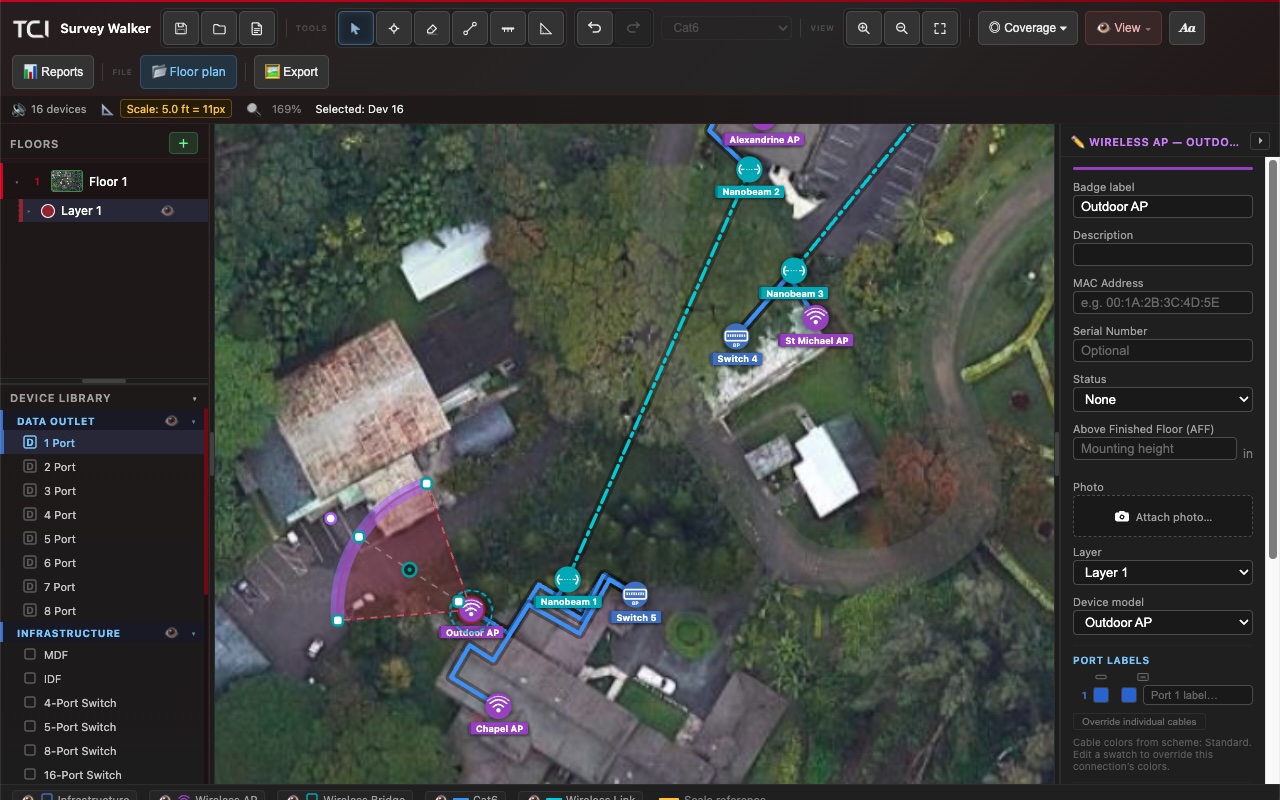Select the Switch 5 device icon
Image resolution: width=1280 pixels, height=800 pixels.
(x=635, y=596)
